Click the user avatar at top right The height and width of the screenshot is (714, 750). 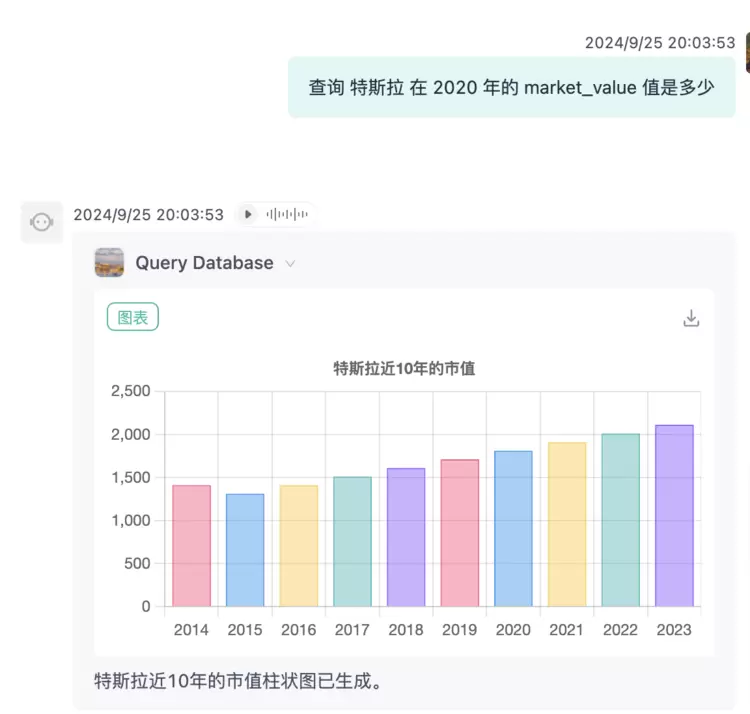[746, 53]
